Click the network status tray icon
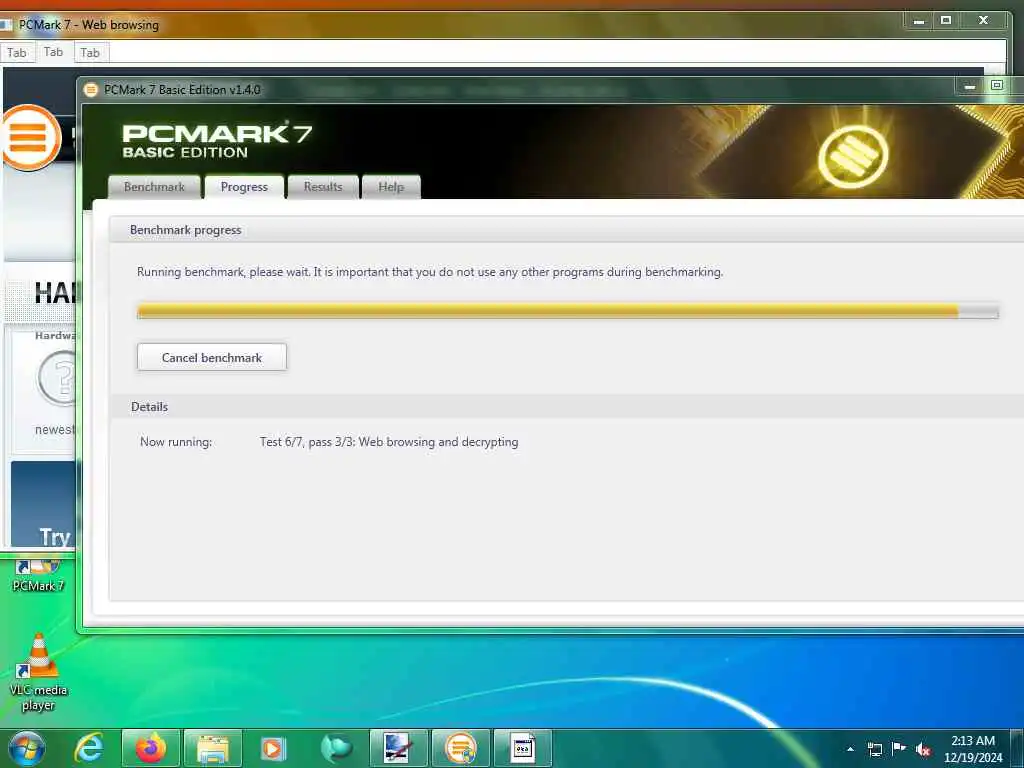 click(x=874, y=749)
